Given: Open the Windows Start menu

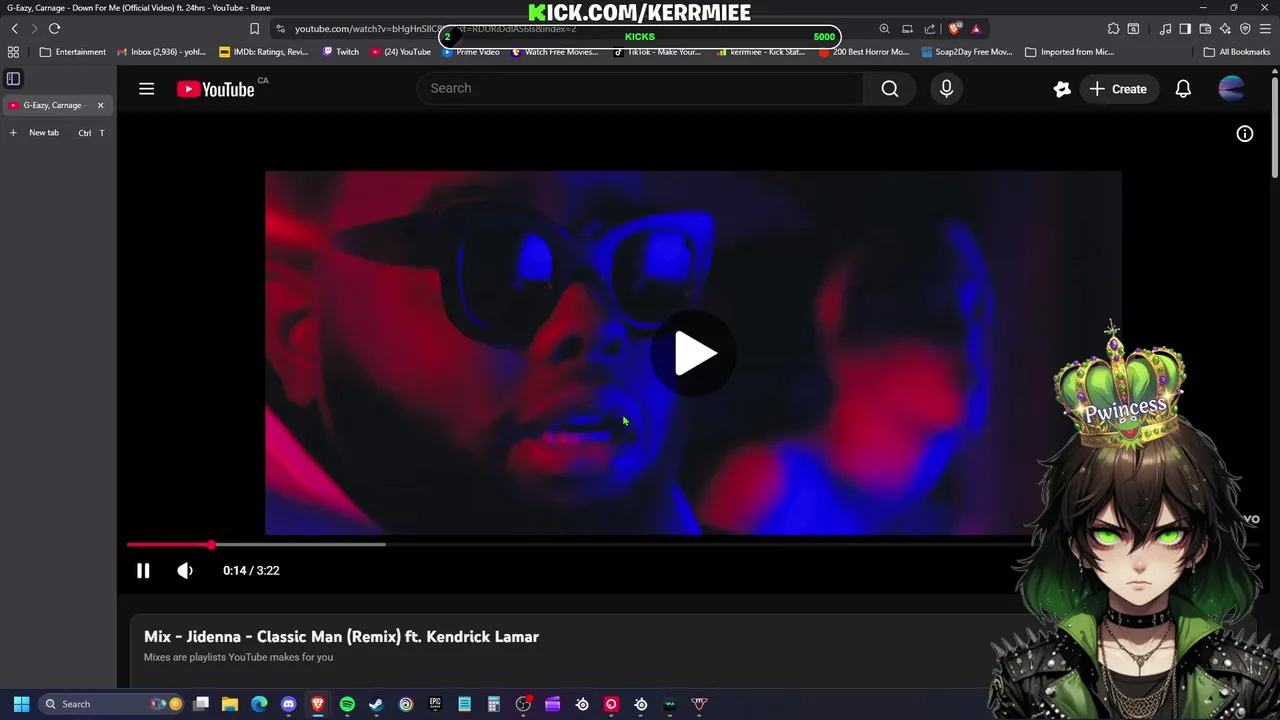Looking at the screenshot, I should point(21,704).
